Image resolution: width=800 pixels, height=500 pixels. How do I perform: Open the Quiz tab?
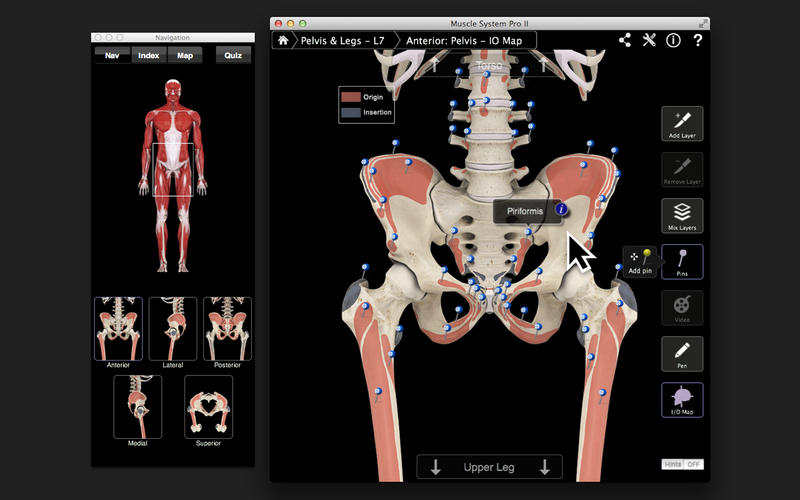(x=233, y=55)
